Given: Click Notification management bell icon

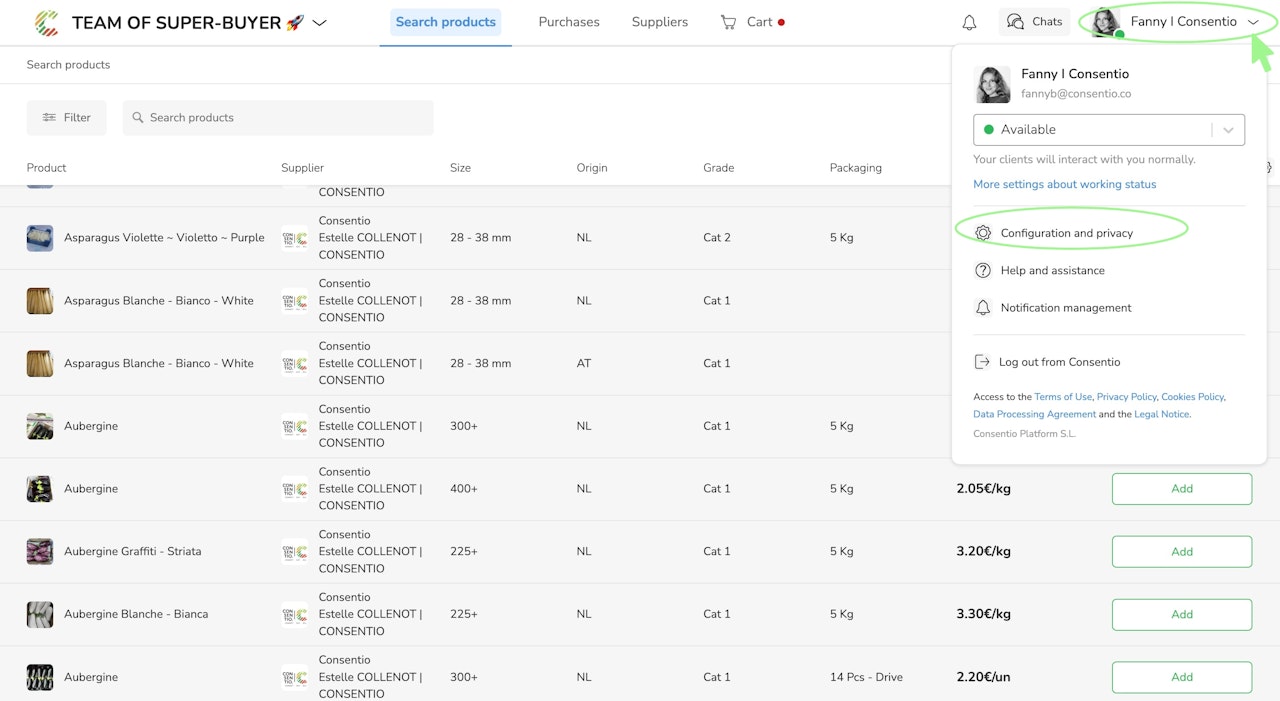Looking at the screenshot, I should (983, 308).
